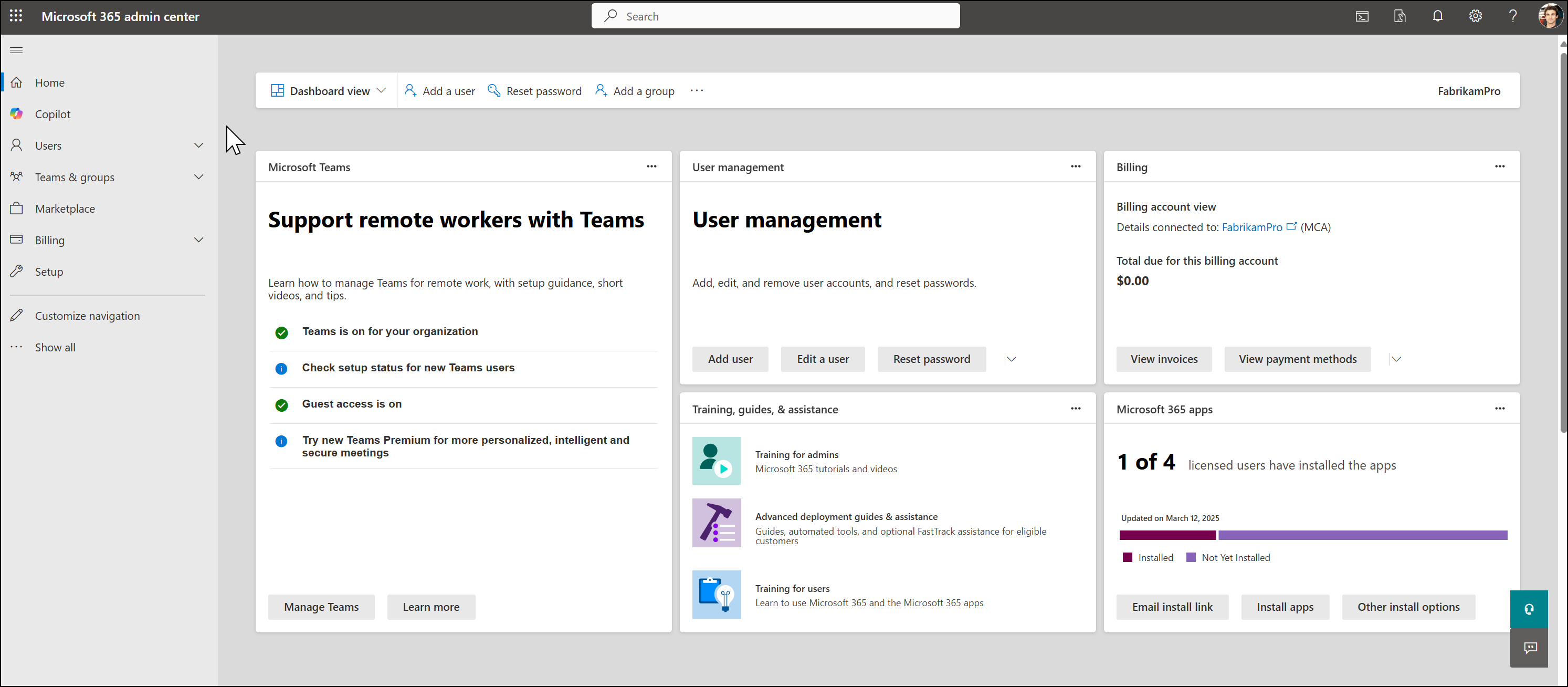1568x687 pixels.
Task: Open the support headset icon
Action: [1529, 608]
